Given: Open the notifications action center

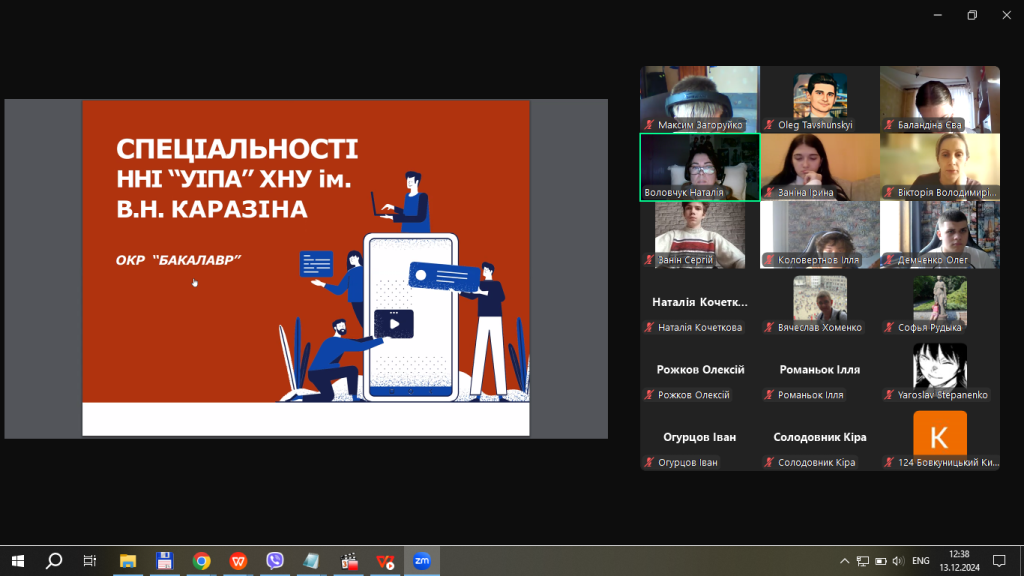Looking at the screenshot, I should click(x=999, y=561).
